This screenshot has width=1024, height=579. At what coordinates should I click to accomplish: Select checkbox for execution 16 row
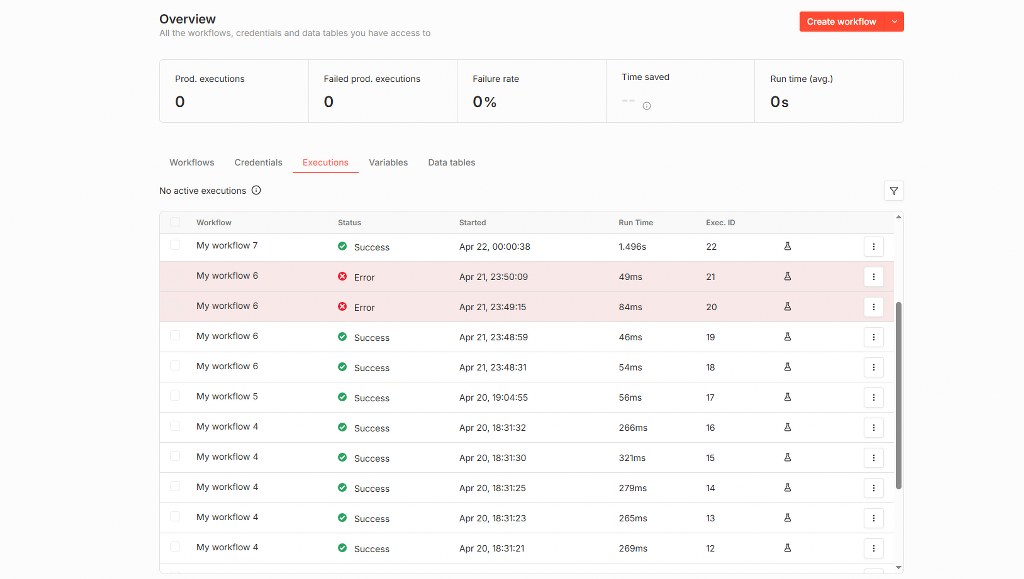[175, 426]
